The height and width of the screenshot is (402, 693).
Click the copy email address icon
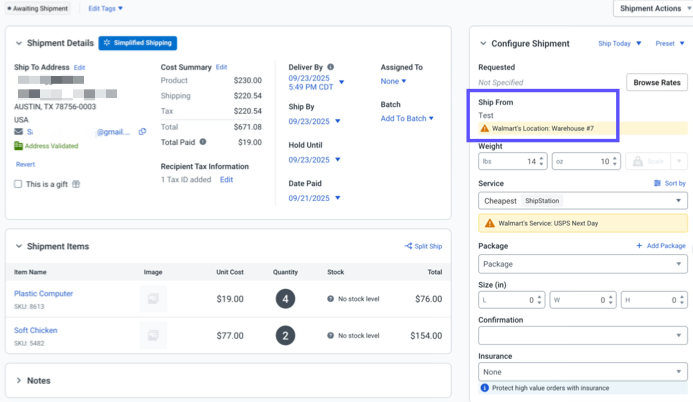142,132
